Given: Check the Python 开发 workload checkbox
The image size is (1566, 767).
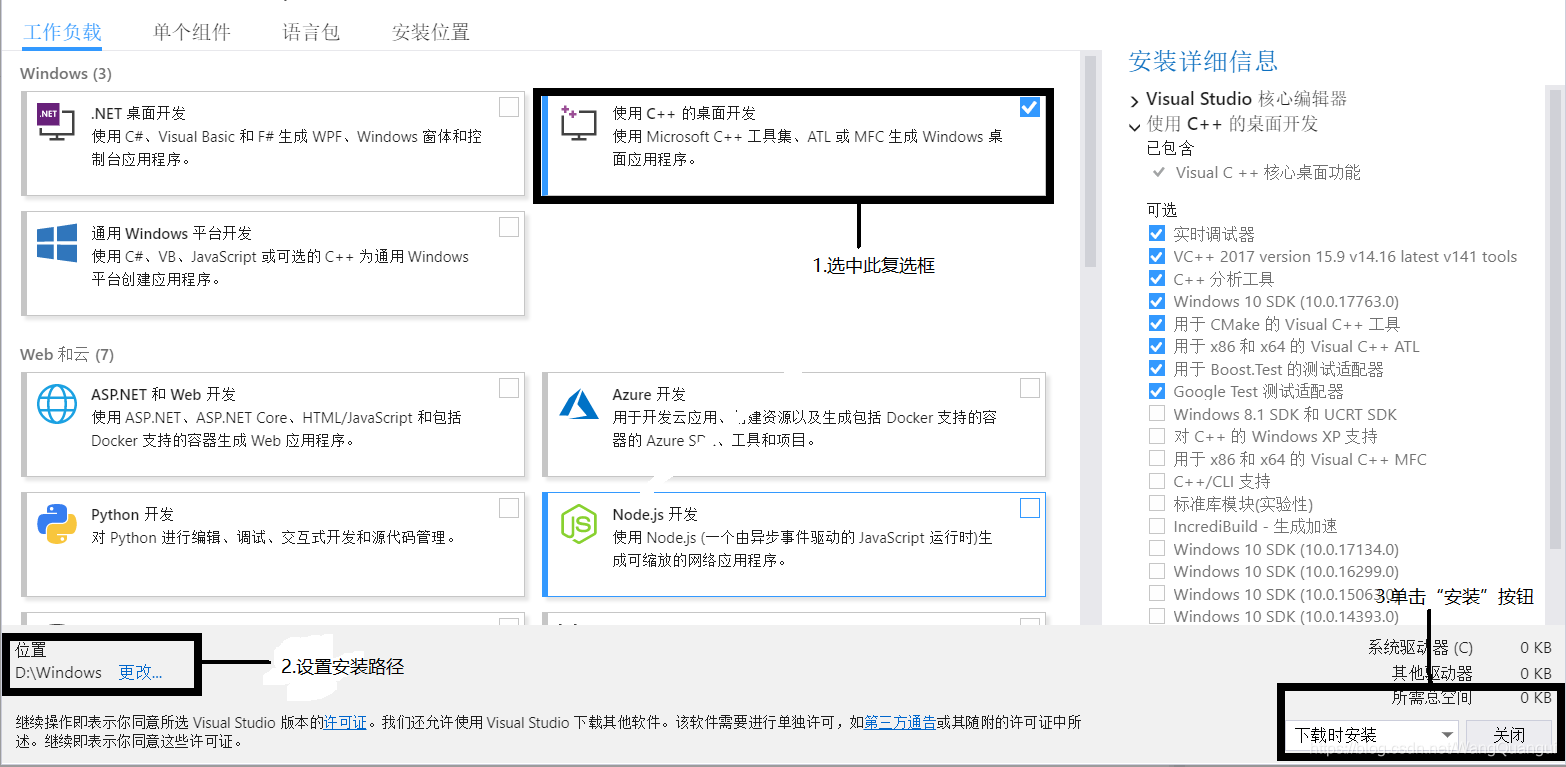Looking at the screenshot, I should (x=509, y=508).
